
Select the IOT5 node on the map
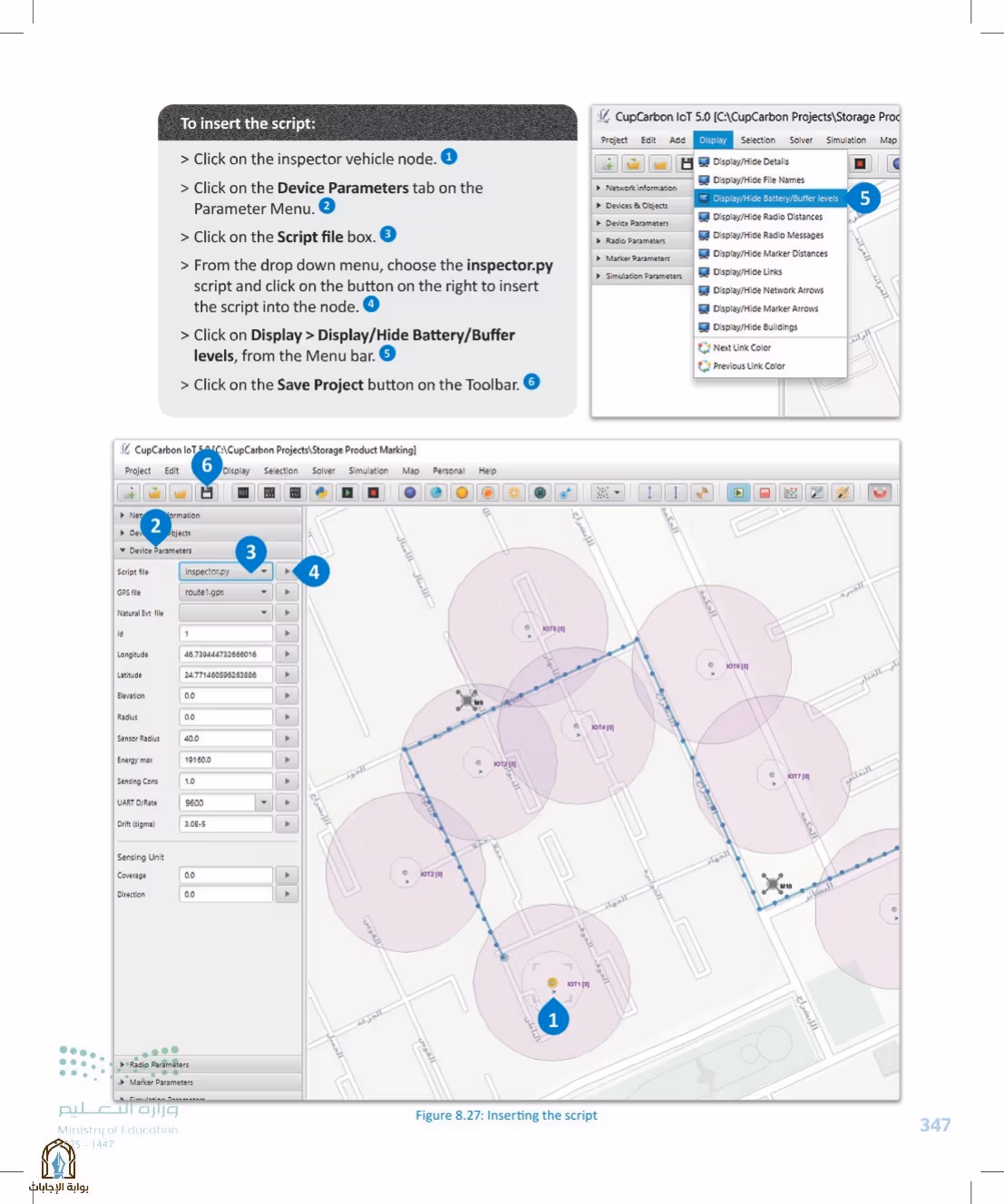pos(528,627)
